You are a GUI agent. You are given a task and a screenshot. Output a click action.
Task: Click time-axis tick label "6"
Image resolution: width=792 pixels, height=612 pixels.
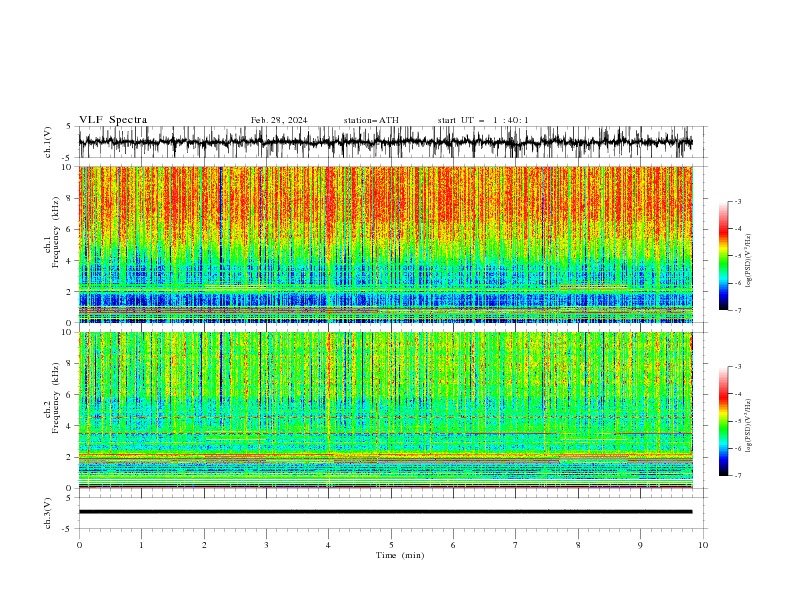point(453,545)
